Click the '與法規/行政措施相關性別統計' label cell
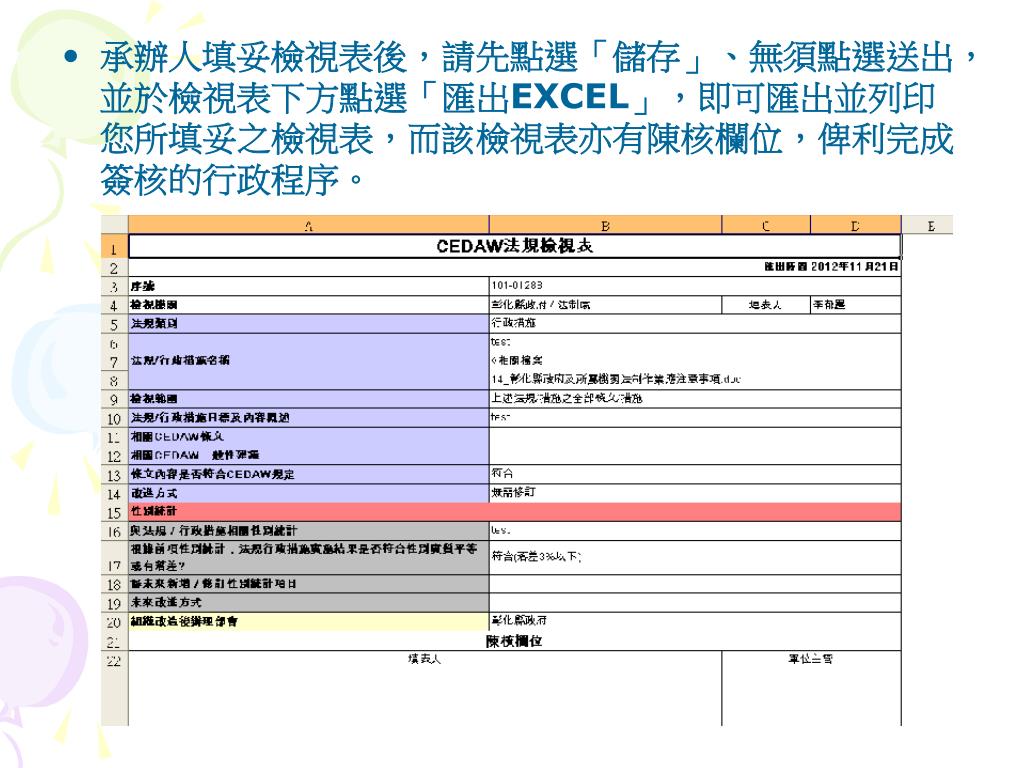 click(x=308, y=531)
